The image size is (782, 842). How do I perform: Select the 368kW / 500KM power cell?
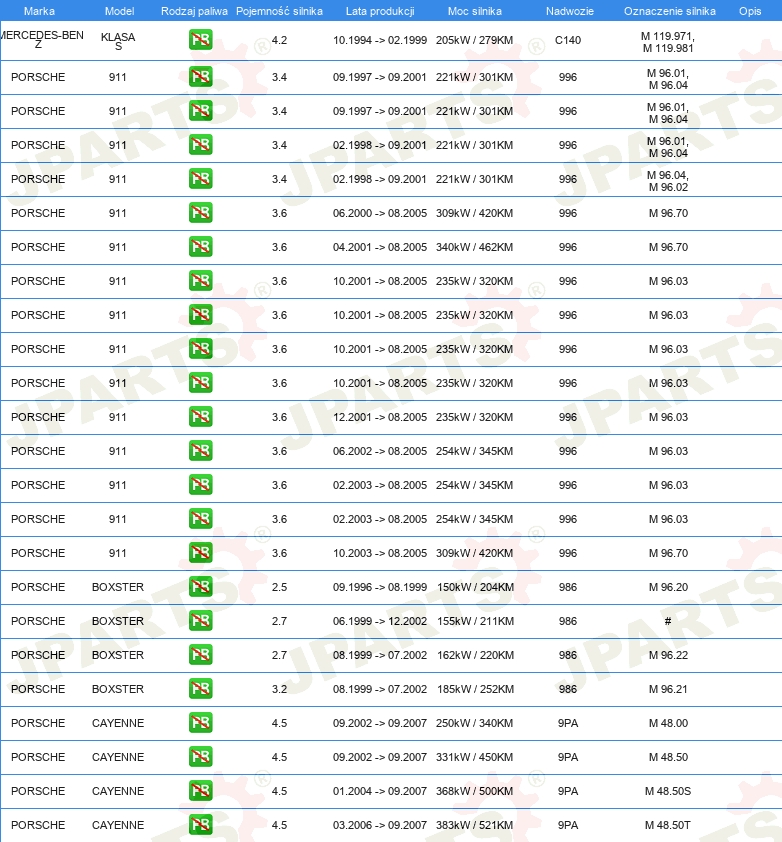pyautogui.click(x=475, y=791)
